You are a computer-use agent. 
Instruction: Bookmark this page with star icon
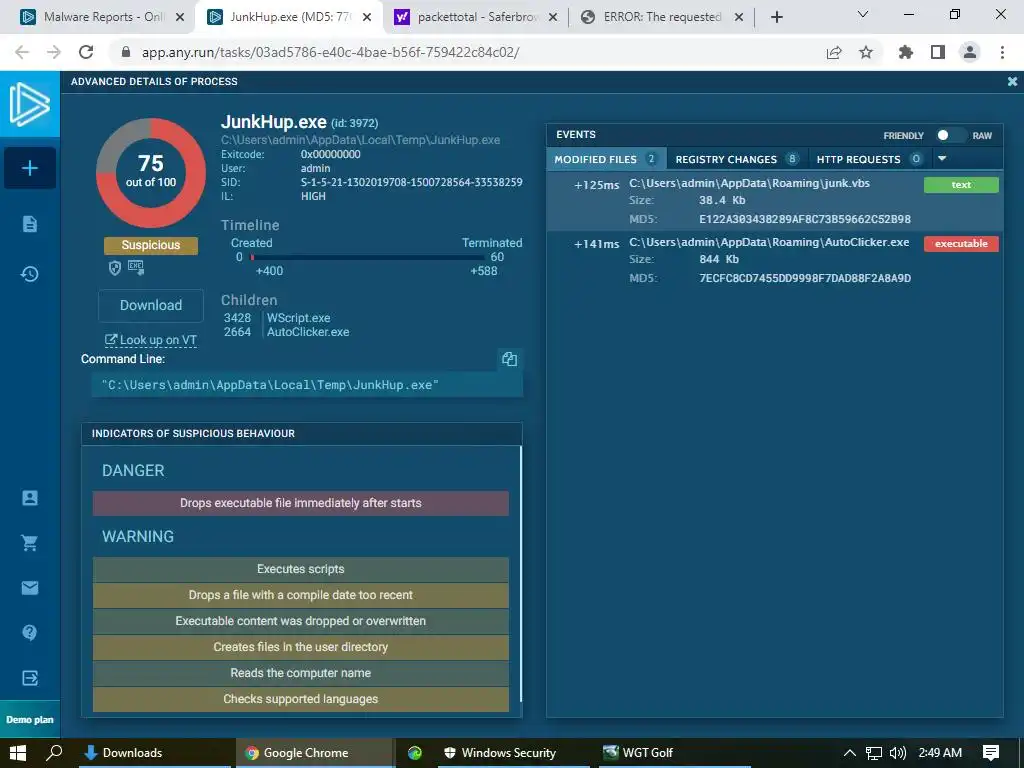pos(866,52)
